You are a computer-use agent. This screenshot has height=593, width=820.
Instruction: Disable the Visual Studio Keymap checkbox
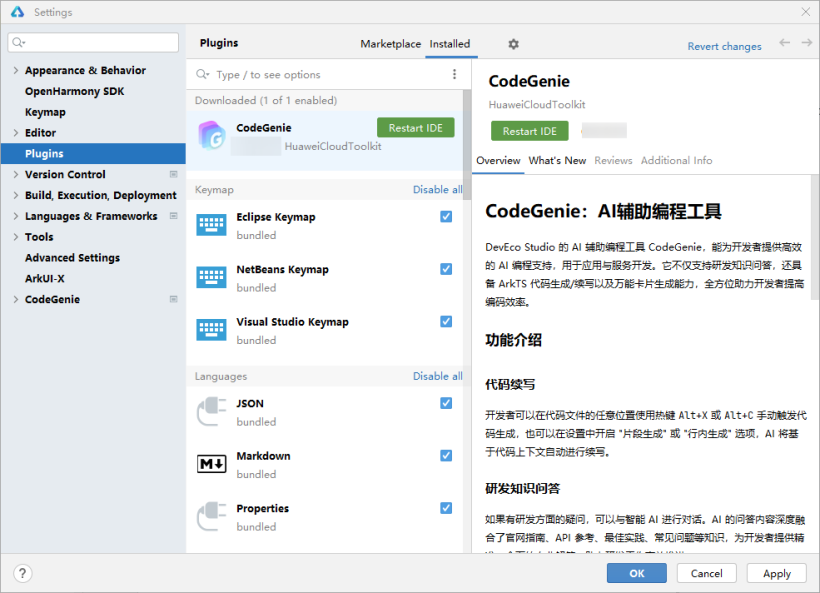(445, 321)
